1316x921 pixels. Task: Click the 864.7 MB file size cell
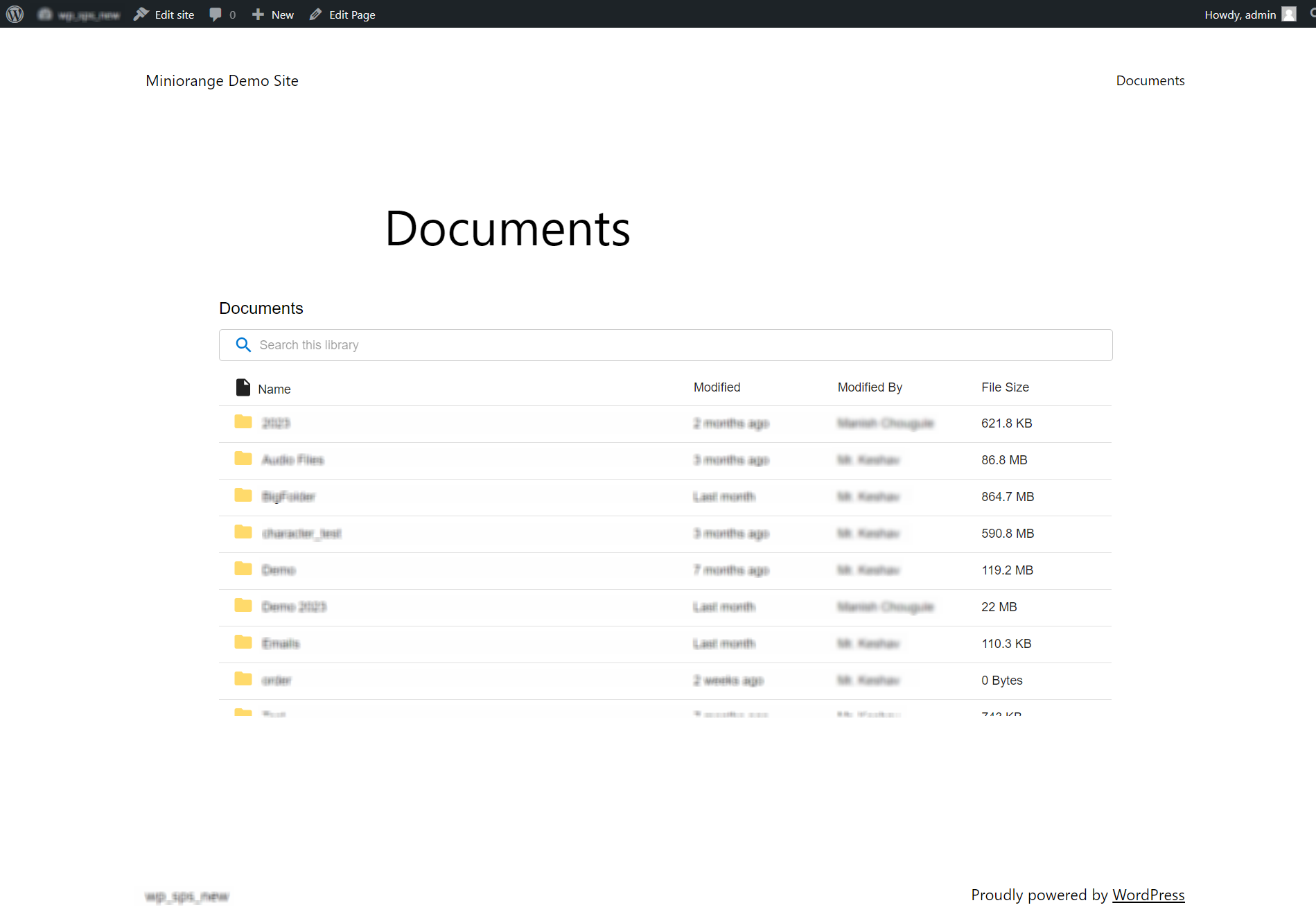pyautogui.click(x=1008, y=497)
